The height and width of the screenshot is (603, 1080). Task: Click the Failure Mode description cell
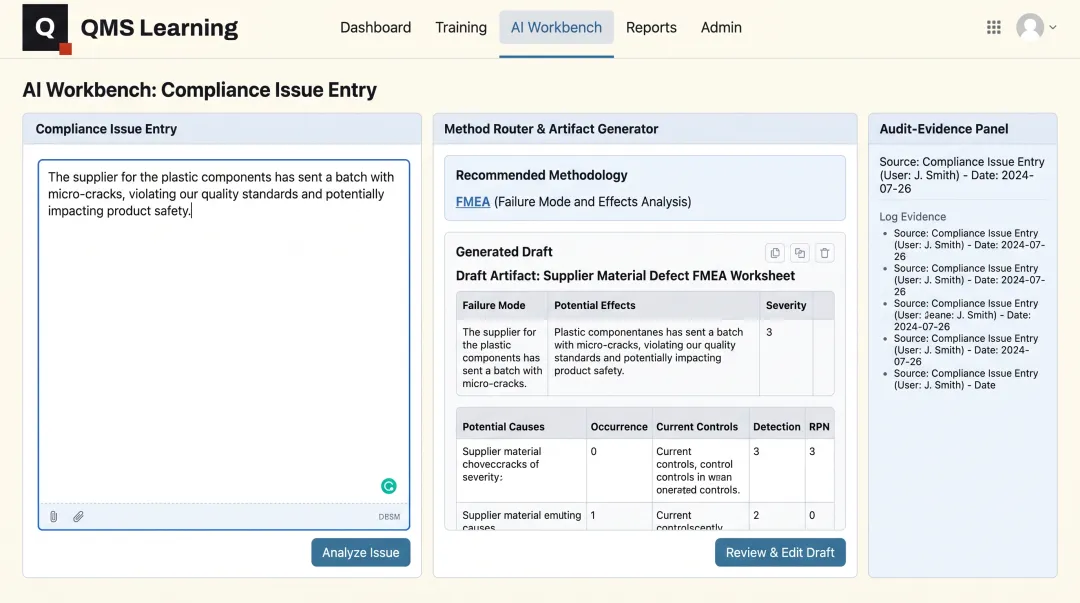click(x=502, y=357)
